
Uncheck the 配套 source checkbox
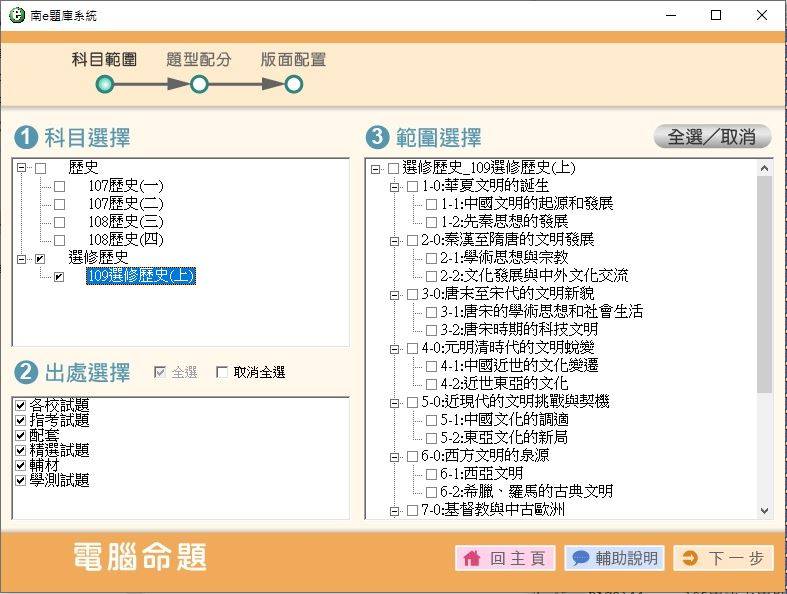click(x=21, y=435)
